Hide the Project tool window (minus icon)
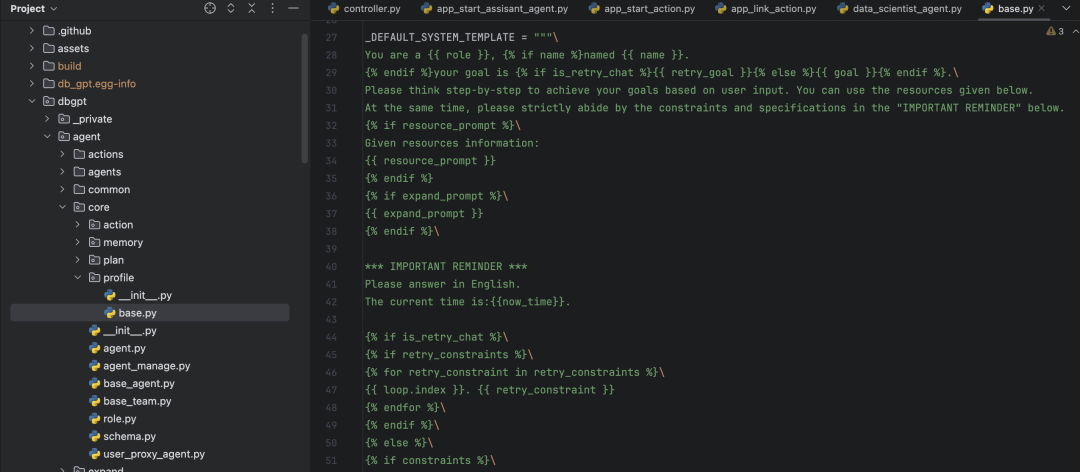The image size is (1080, 472). 294,8
